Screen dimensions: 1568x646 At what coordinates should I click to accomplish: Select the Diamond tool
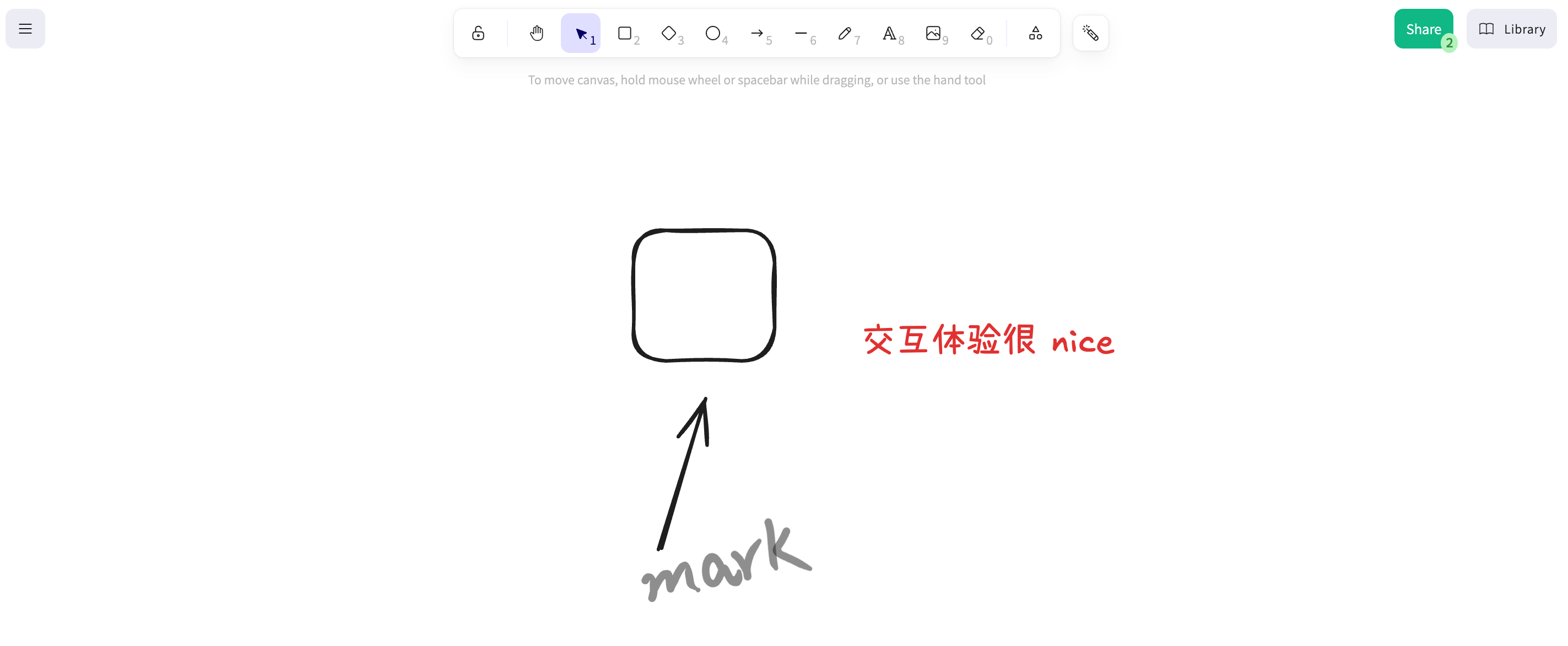(669, 33)
